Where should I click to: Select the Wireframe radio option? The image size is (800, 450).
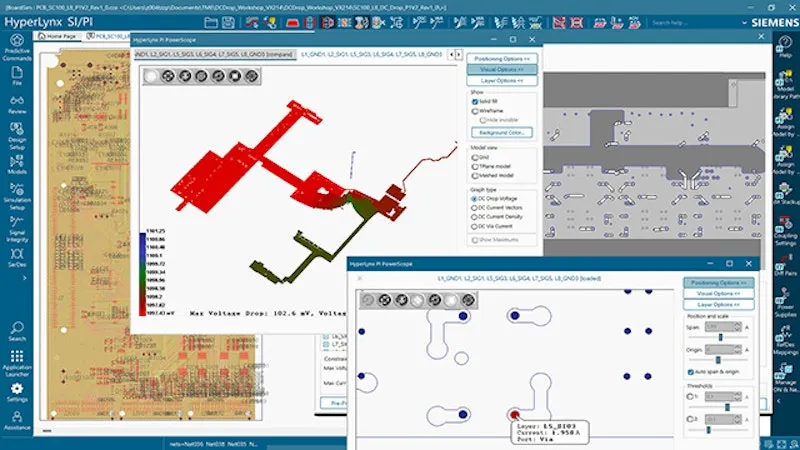[474, 111]
